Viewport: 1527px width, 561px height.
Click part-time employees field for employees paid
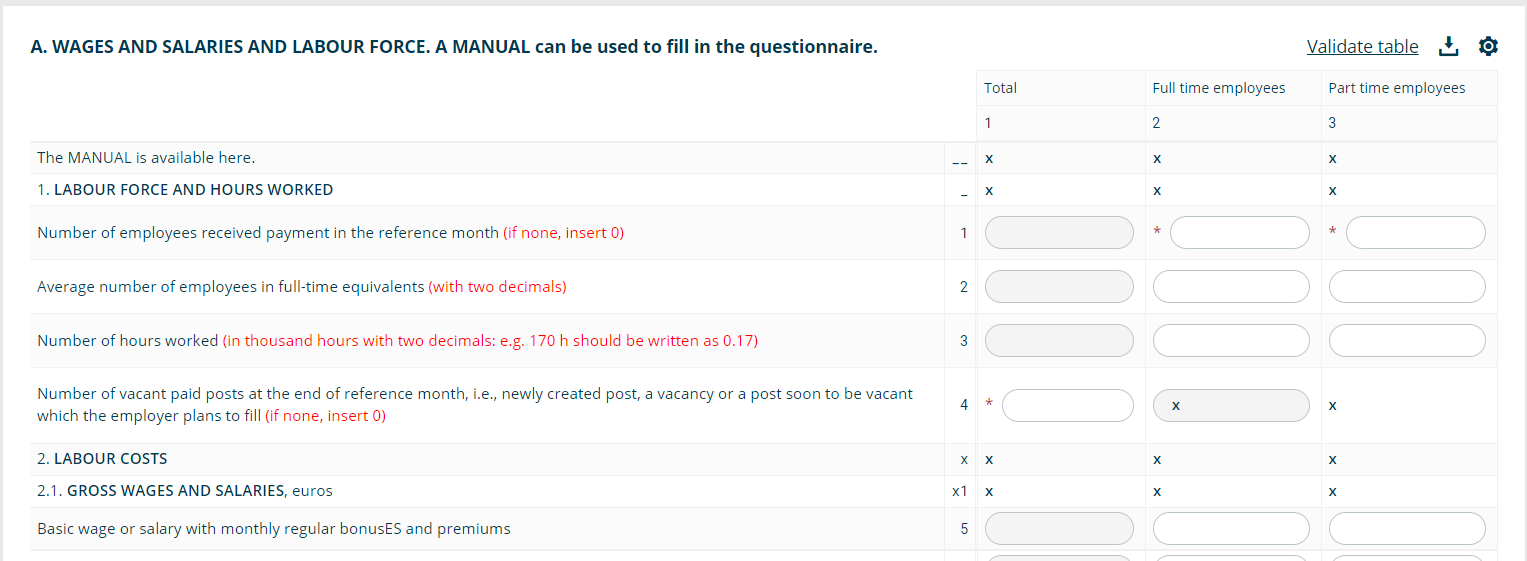pos(1416,233)
